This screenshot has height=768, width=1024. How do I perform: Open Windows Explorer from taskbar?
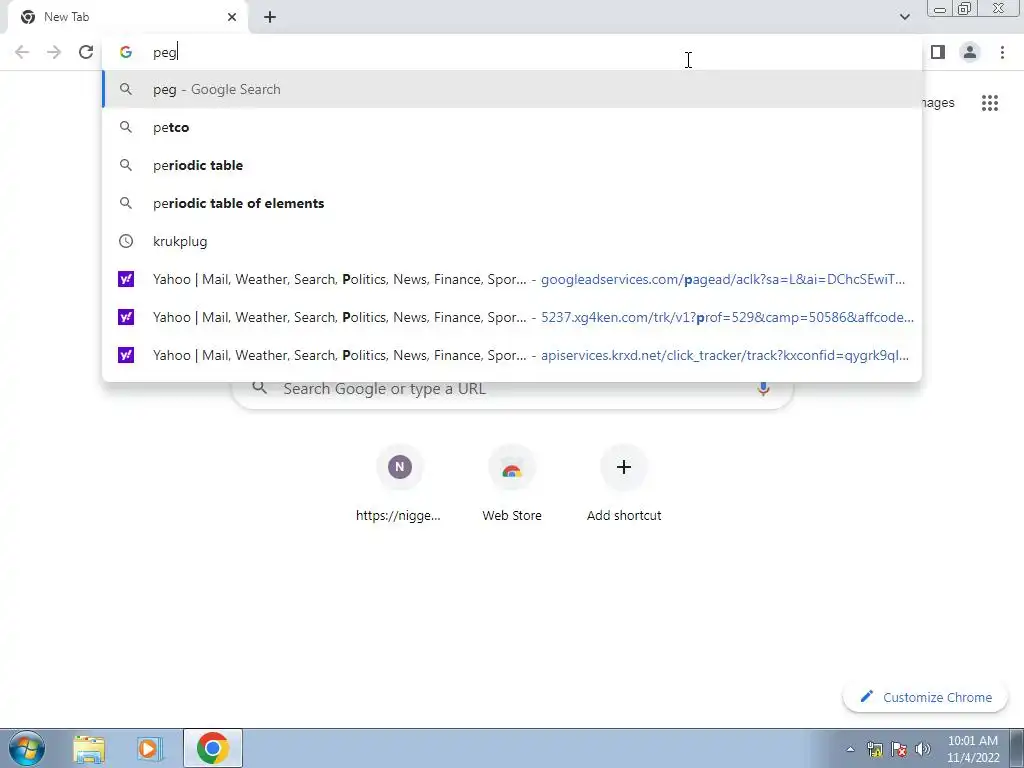(x=89, y=749)
